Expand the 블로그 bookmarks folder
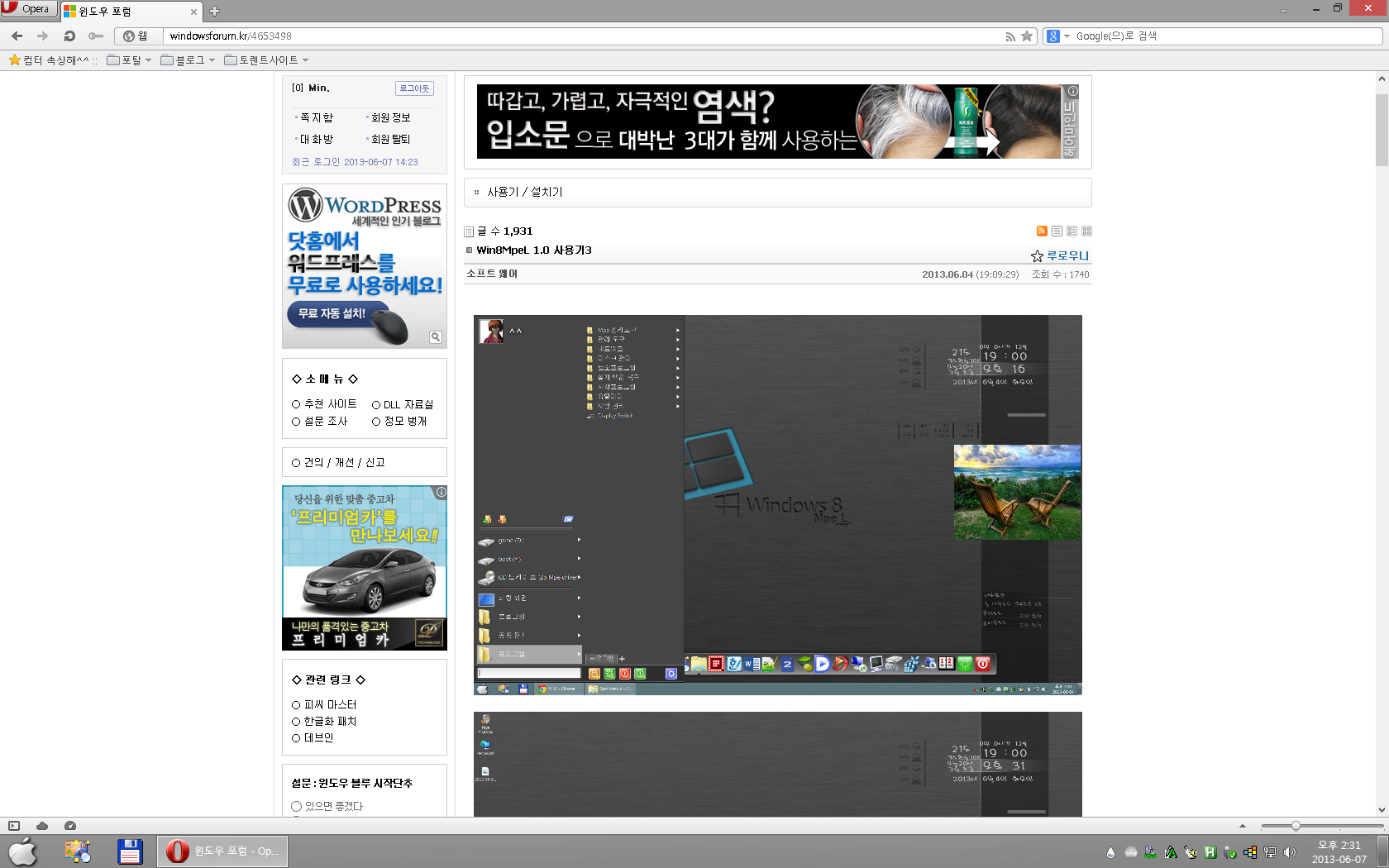 188,60
